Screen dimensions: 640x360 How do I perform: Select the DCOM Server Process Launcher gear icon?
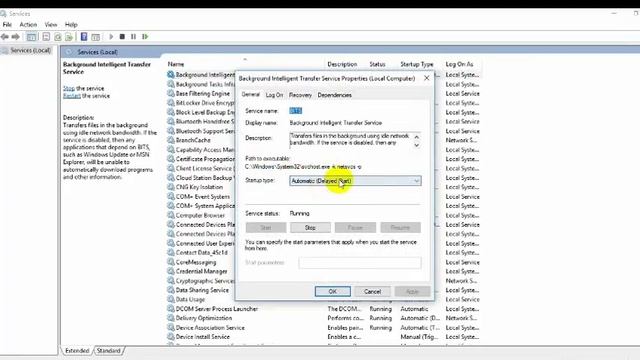tap(171, 309)
